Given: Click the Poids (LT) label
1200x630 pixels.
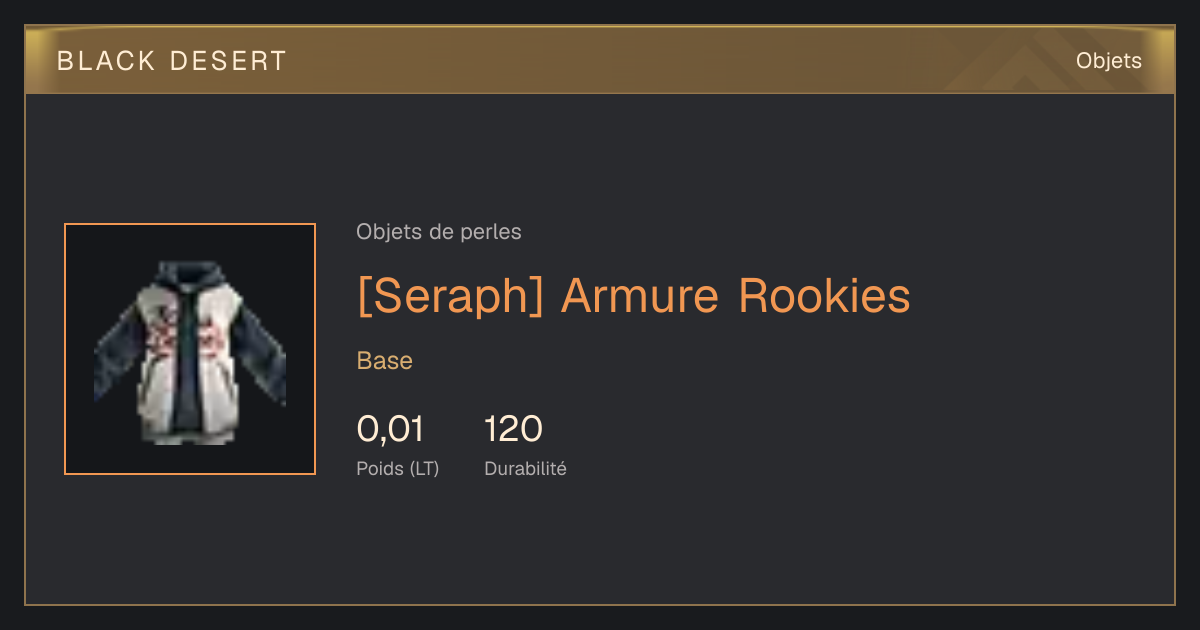Looking at the screenshot, I should coord(398,468).
